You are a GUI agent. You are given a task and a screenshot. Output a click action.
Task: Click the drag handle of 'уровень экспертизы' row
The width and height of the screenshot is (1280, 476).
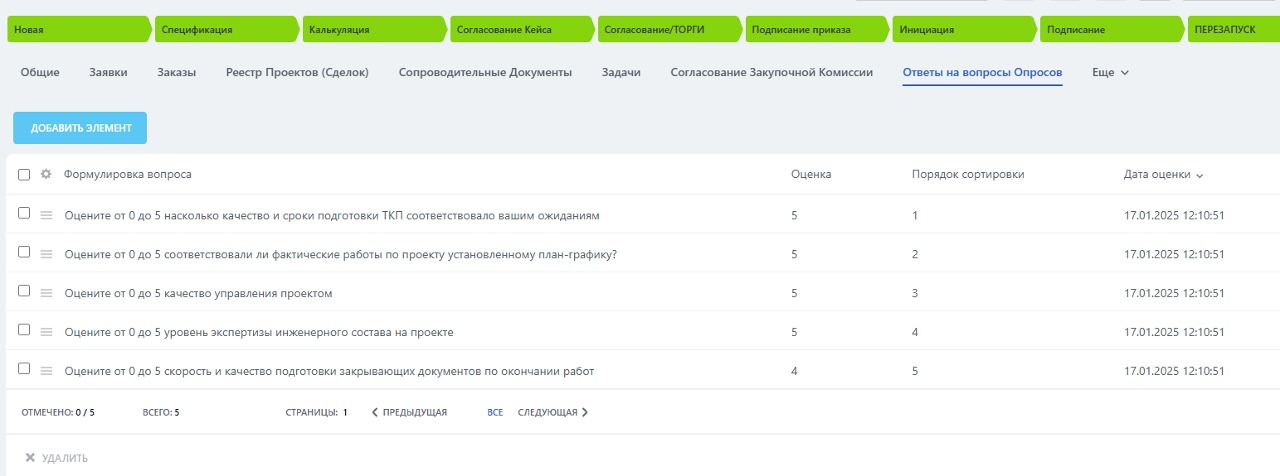tap(46, 332)
